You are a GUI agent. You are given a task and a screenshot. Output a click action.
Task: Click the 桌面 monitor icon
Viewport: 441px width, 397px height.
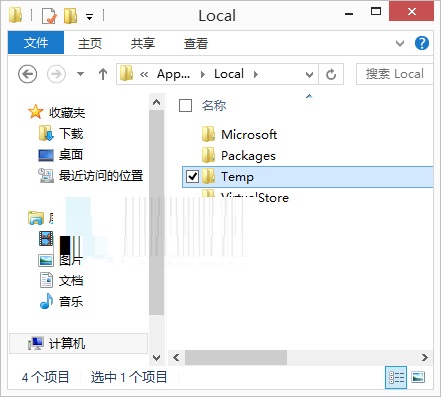46,155
